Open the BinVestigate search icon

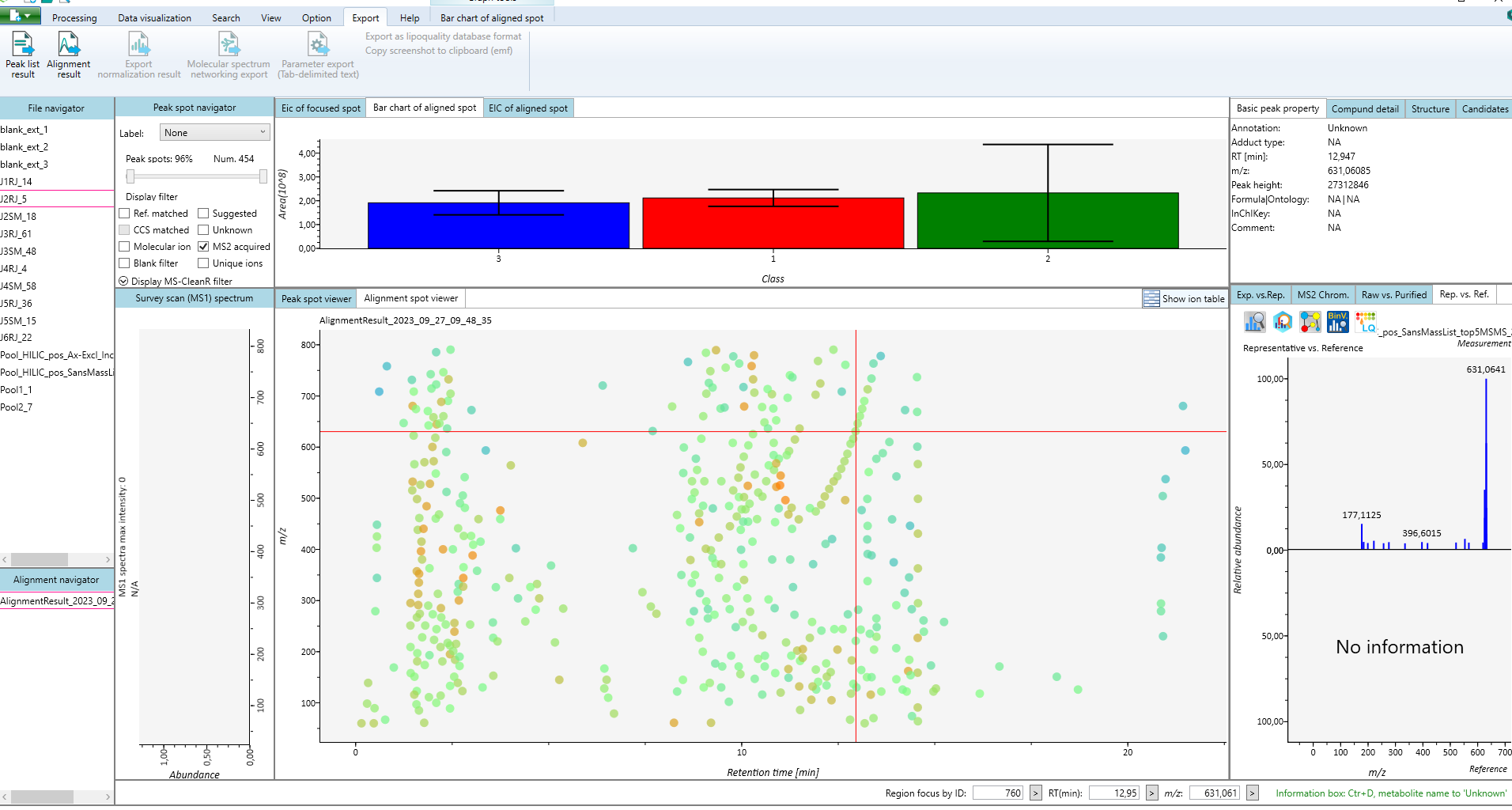click(1337, 322)
